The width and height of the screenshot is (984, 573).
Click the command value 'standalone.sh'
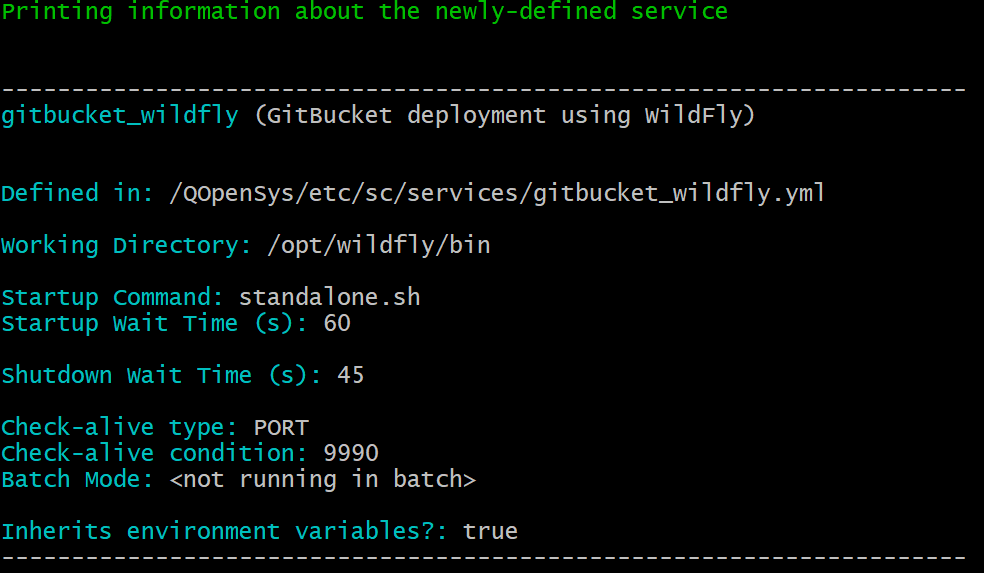tap(329, 297)
